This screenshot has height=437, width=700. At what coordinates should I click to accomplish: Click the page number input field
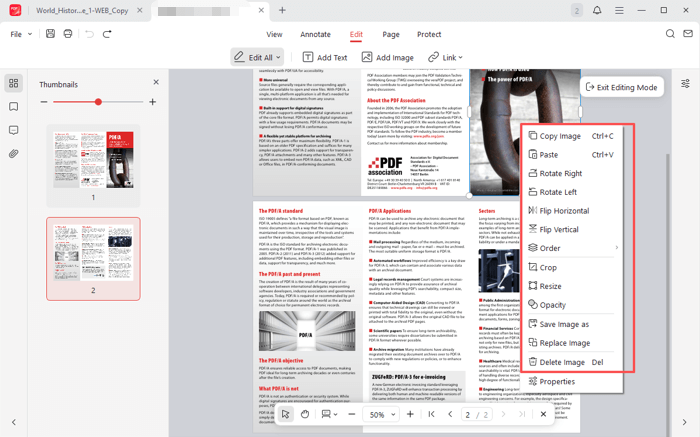pos(467,415)
